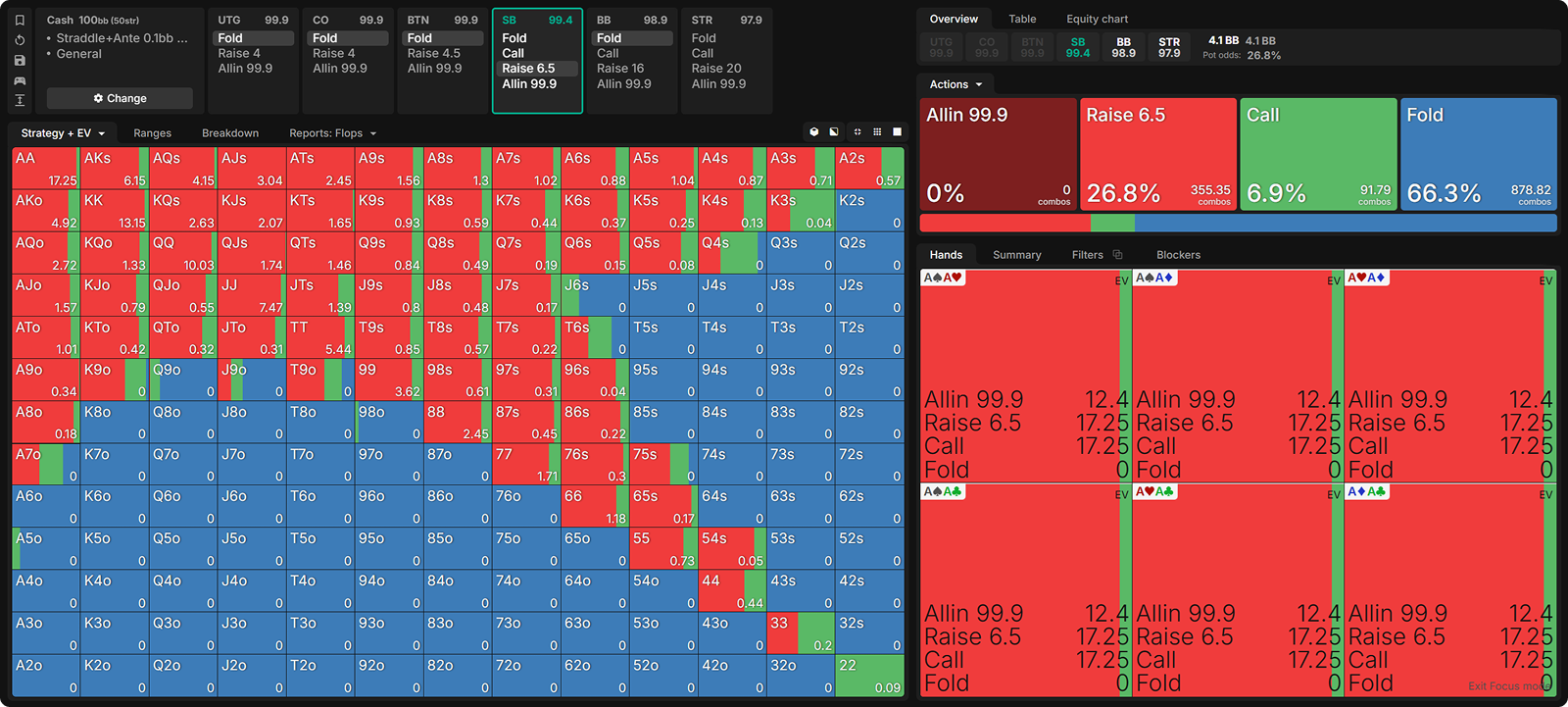Screen dimensions: 1568x707
Task: Open the Strategy + EV dropdown
Action: [63, 133]
